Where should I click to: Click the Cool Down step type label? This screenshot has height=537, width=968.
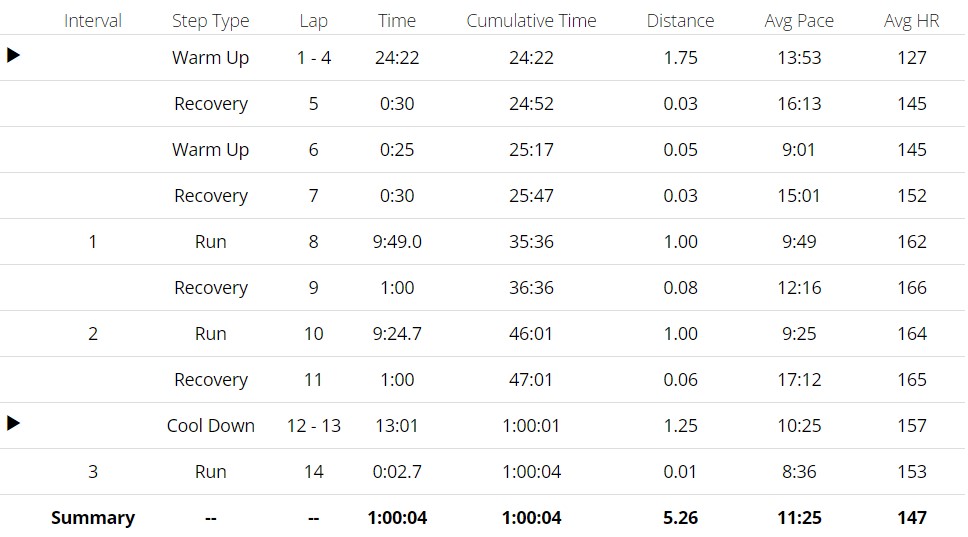pos(210,426)
